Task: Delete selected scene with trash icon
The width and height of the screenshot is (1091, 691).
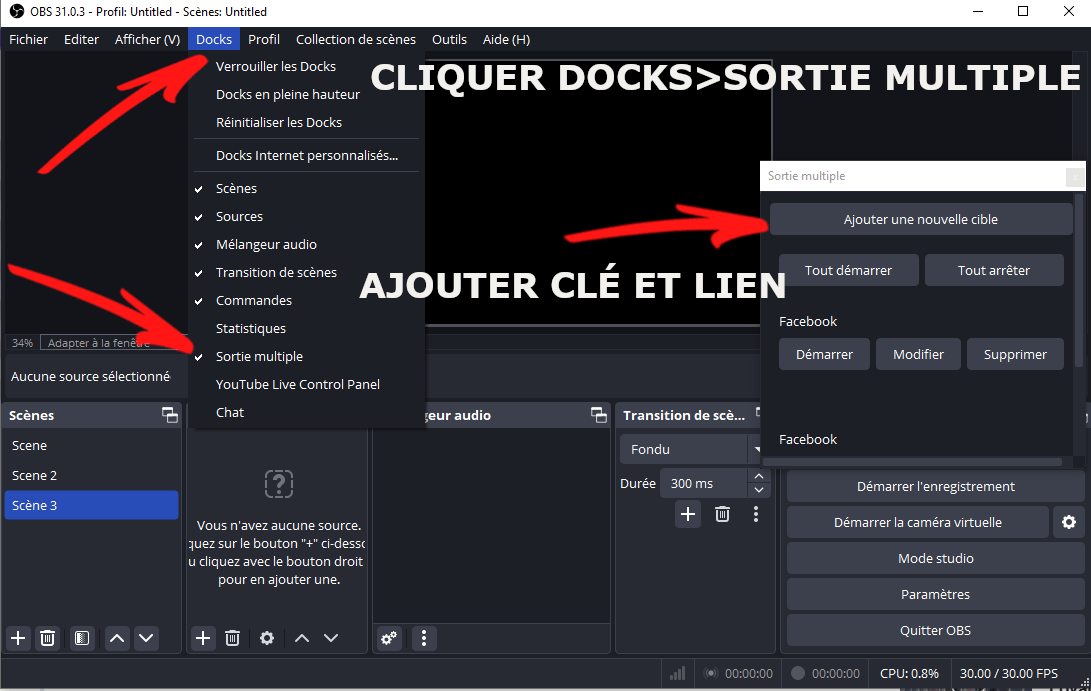Action: 47,638
